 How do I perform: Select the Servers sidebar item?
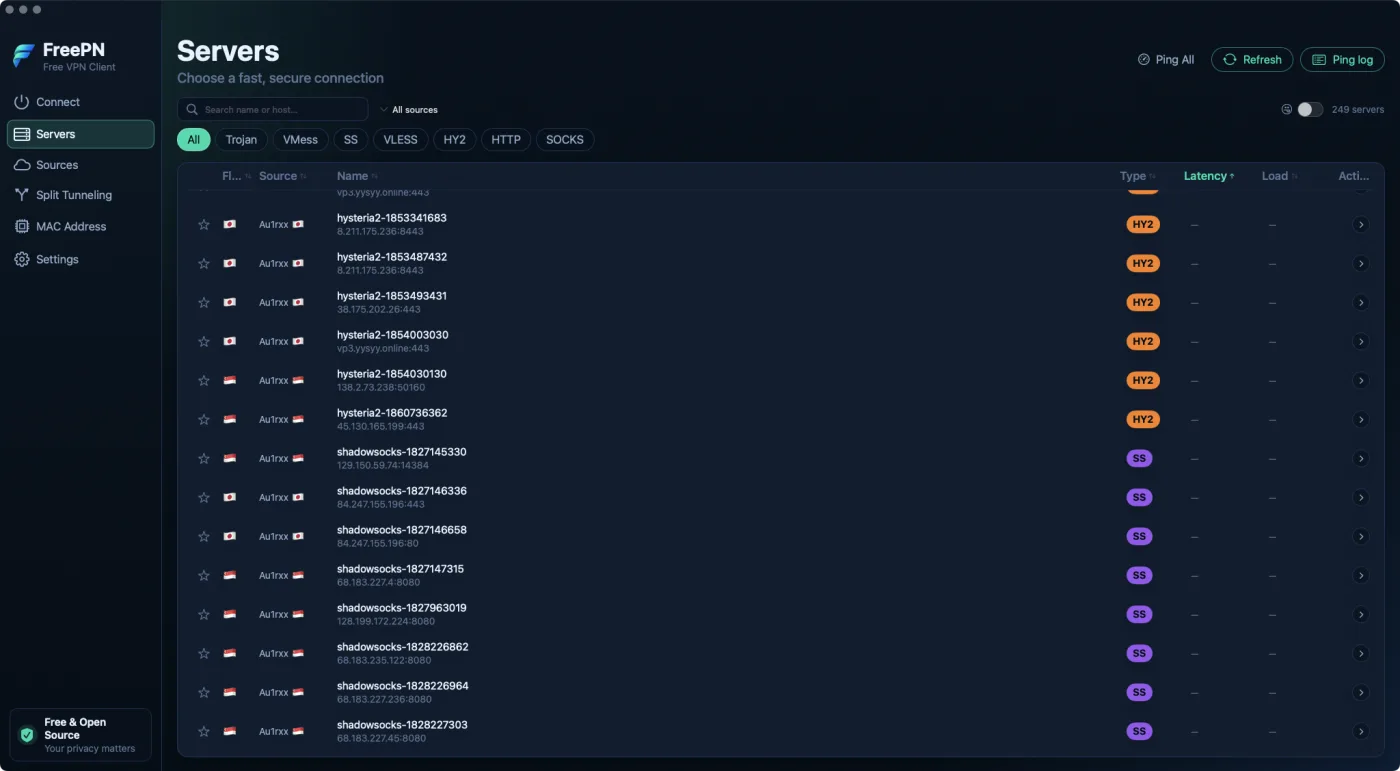pyautogui.click(x=80, y=134)
